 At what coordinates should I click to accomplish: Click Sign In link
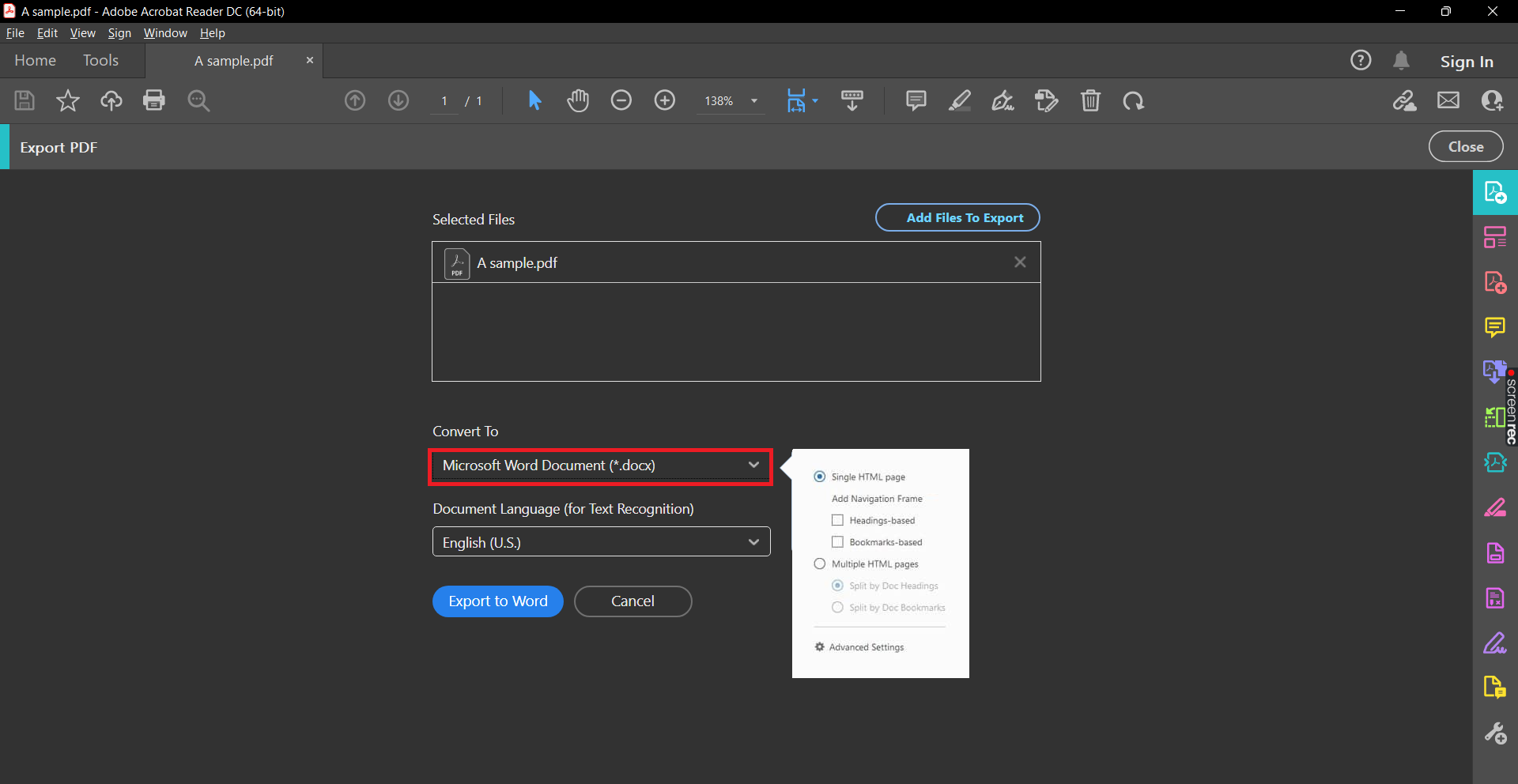1467,62
